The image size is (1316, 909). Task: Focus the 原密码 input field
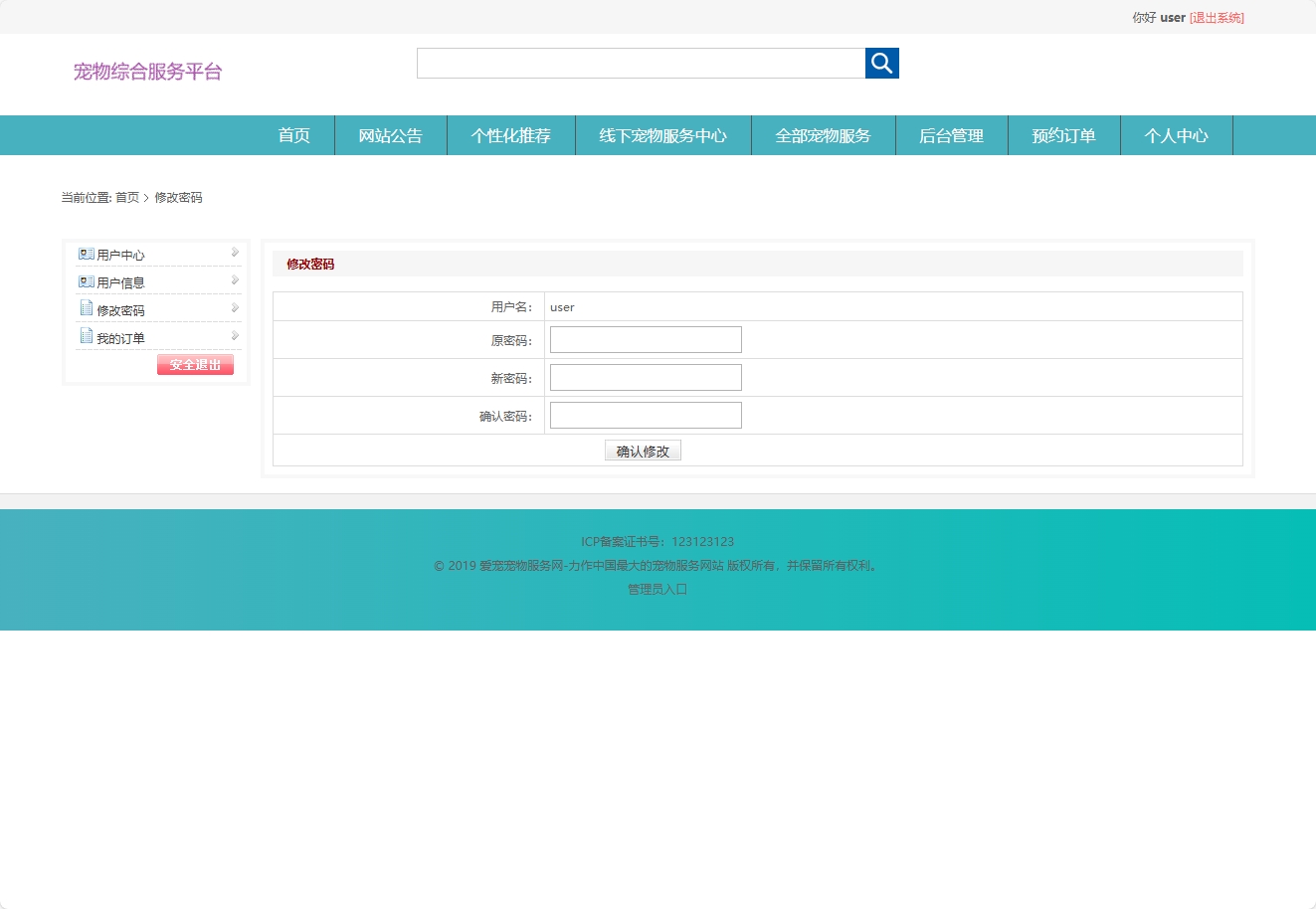click(x=646, y=340)
